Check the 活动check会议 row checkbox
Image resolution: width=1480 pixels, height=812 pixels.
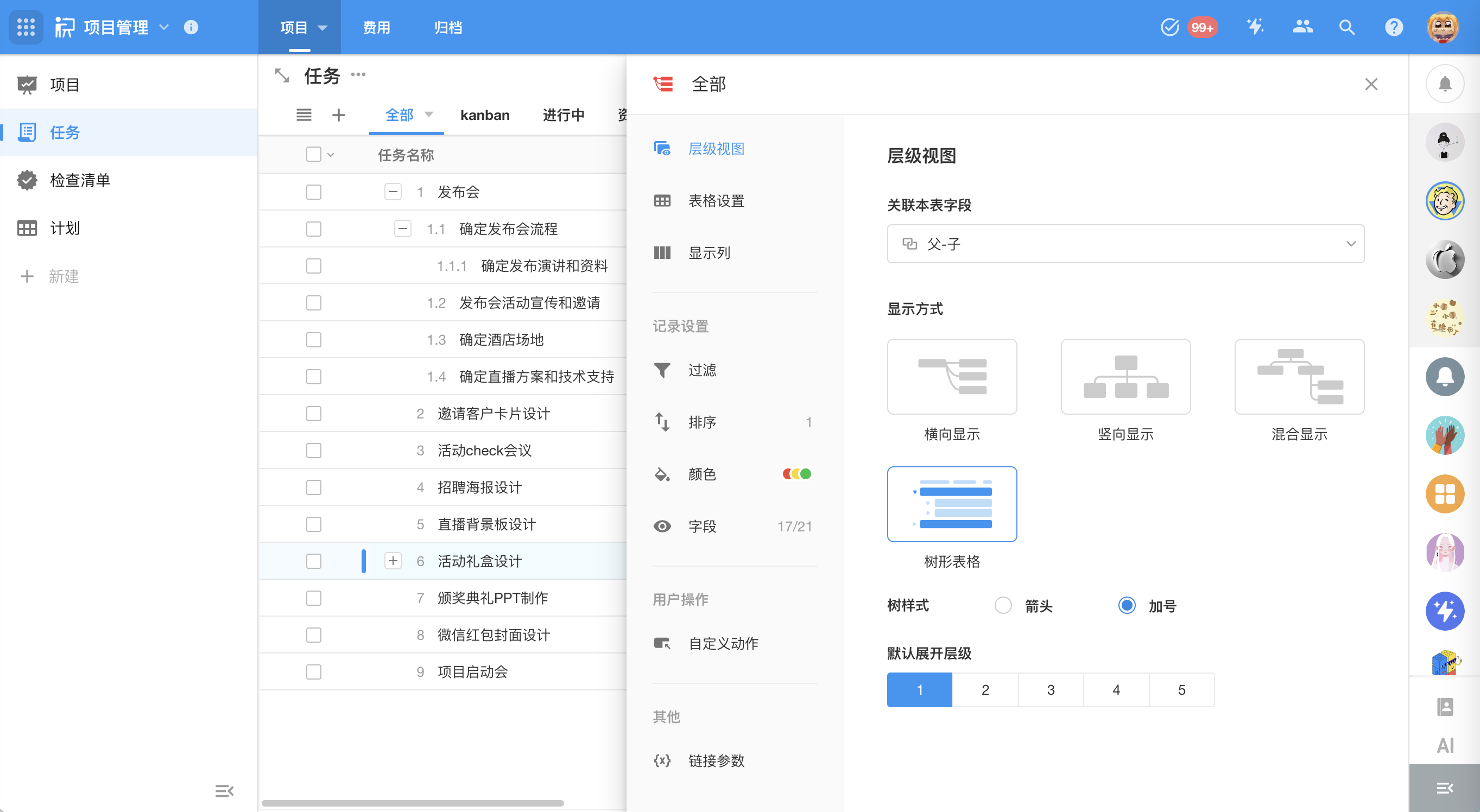[313, 450]
